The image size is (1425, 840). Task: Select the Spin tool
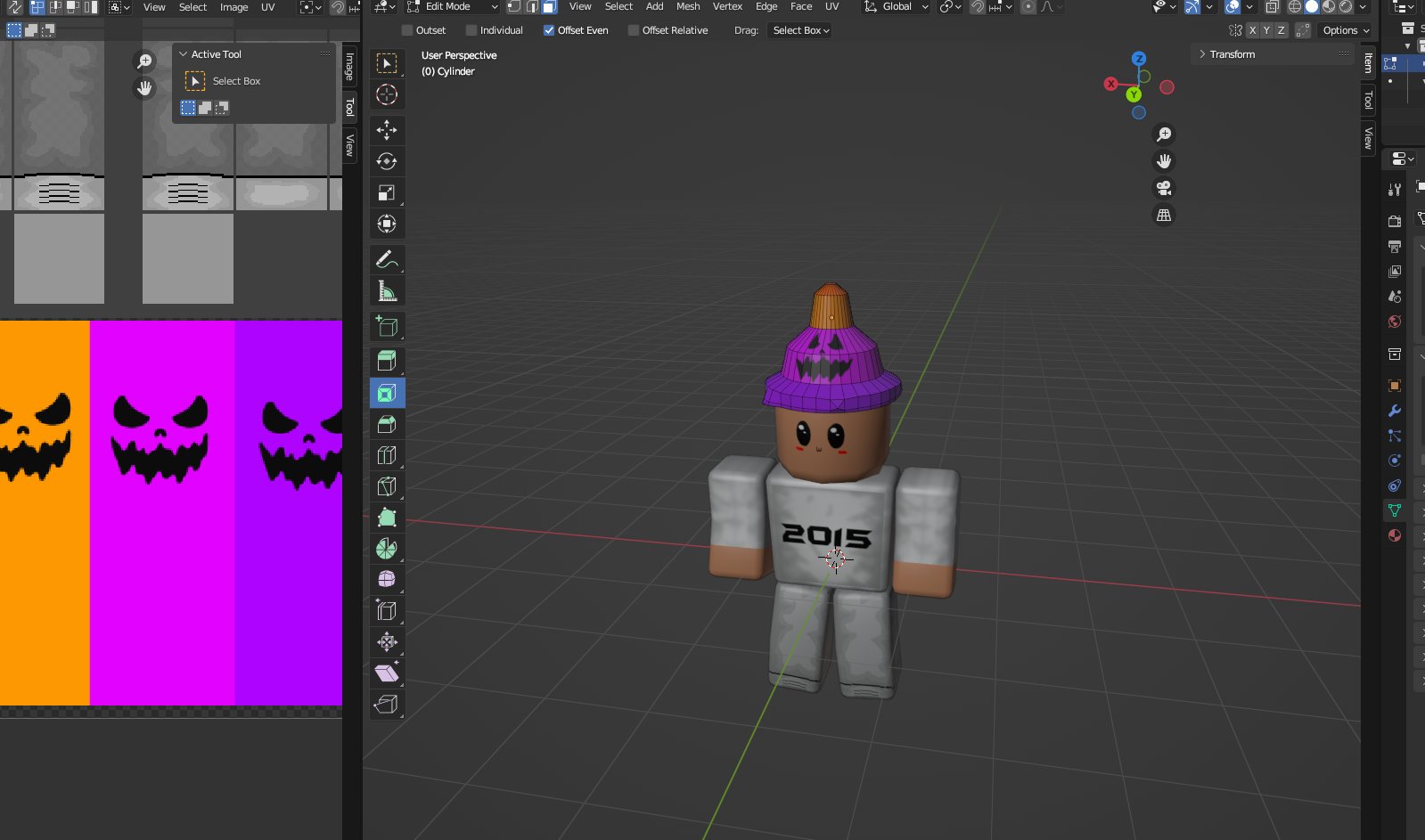click(387, 549)
